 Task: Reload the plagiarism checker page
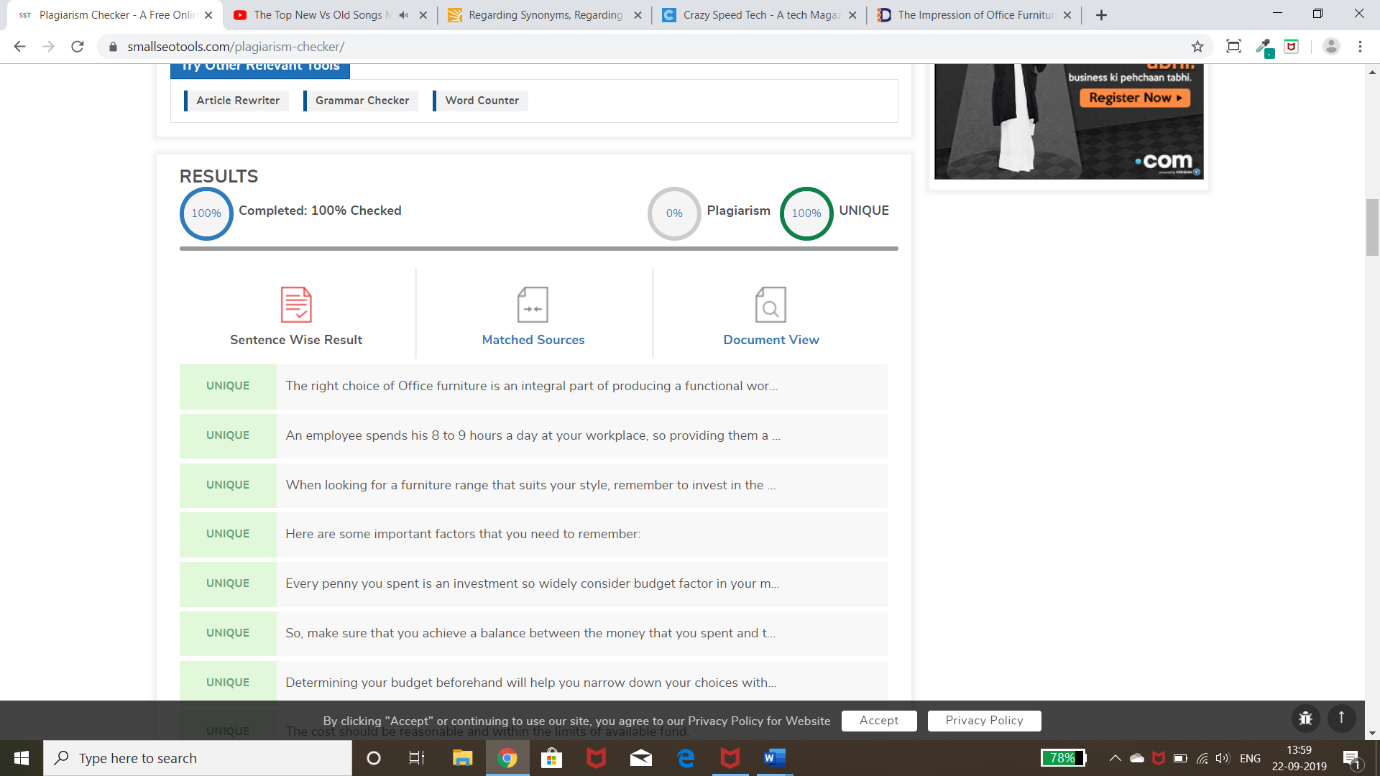pyautogui.click(x=78, y=47)
